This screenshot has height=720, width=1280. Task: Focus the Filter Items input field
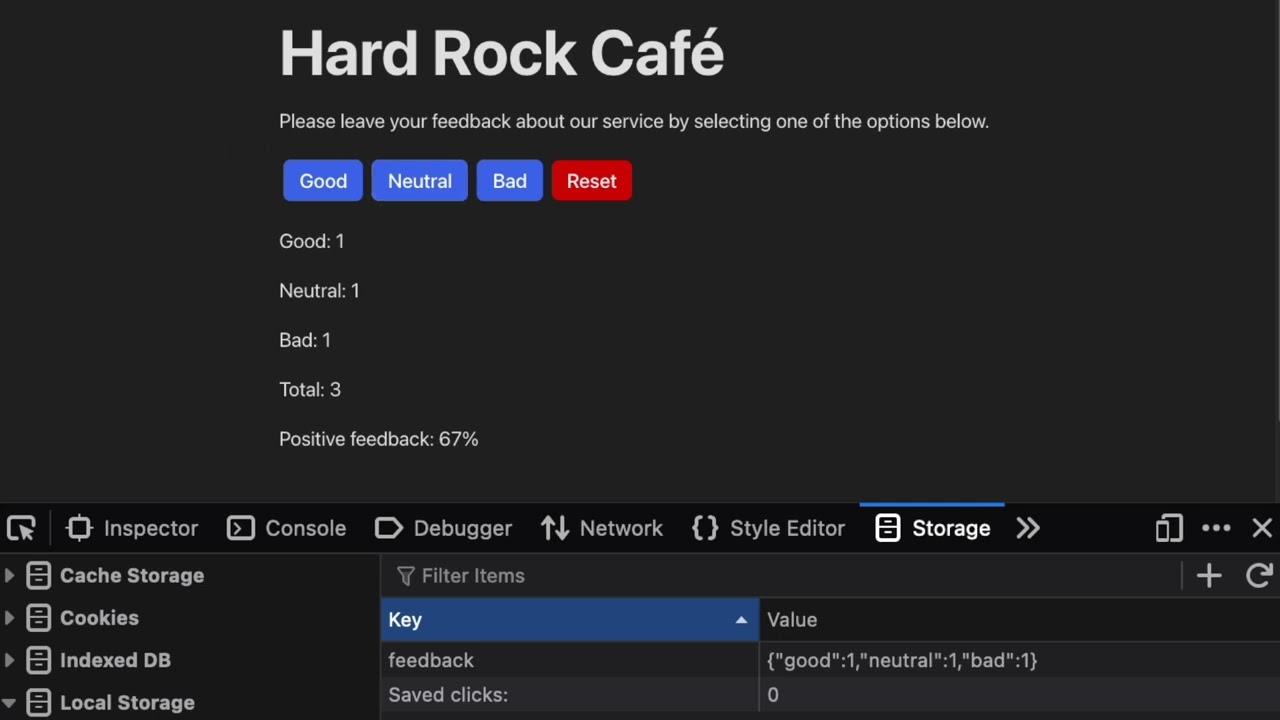click(x=780, y=576)
